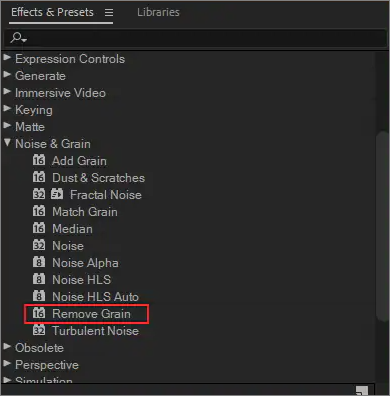
Task: Expand the Matte category
Action: (x=7, y=126)
